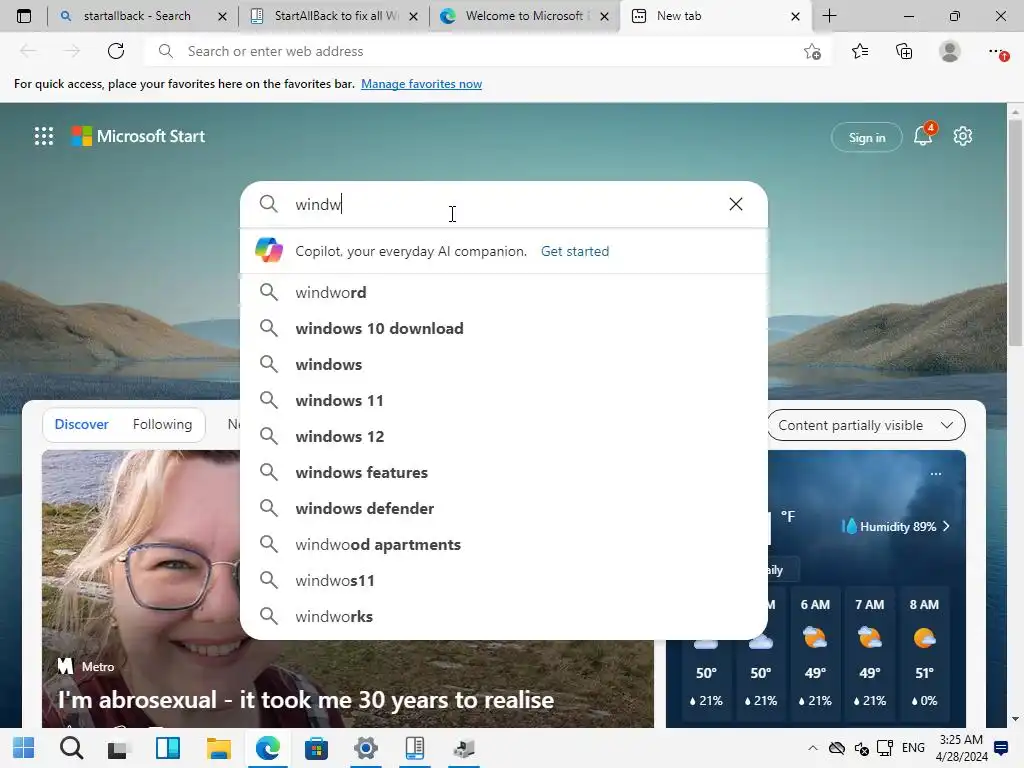Choose the windows 12 suggestion
Screen dimensions: 1024x768
(504, 436)
